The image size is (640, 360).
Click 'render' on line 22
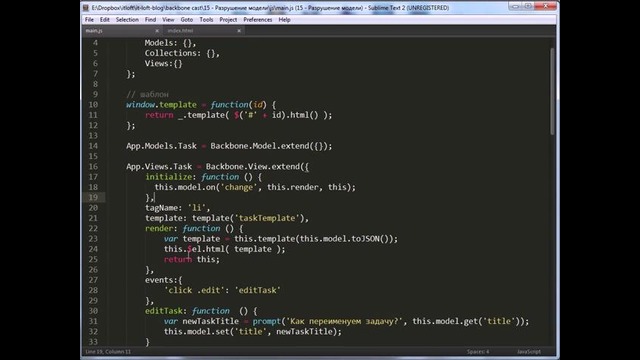point(159,229)
